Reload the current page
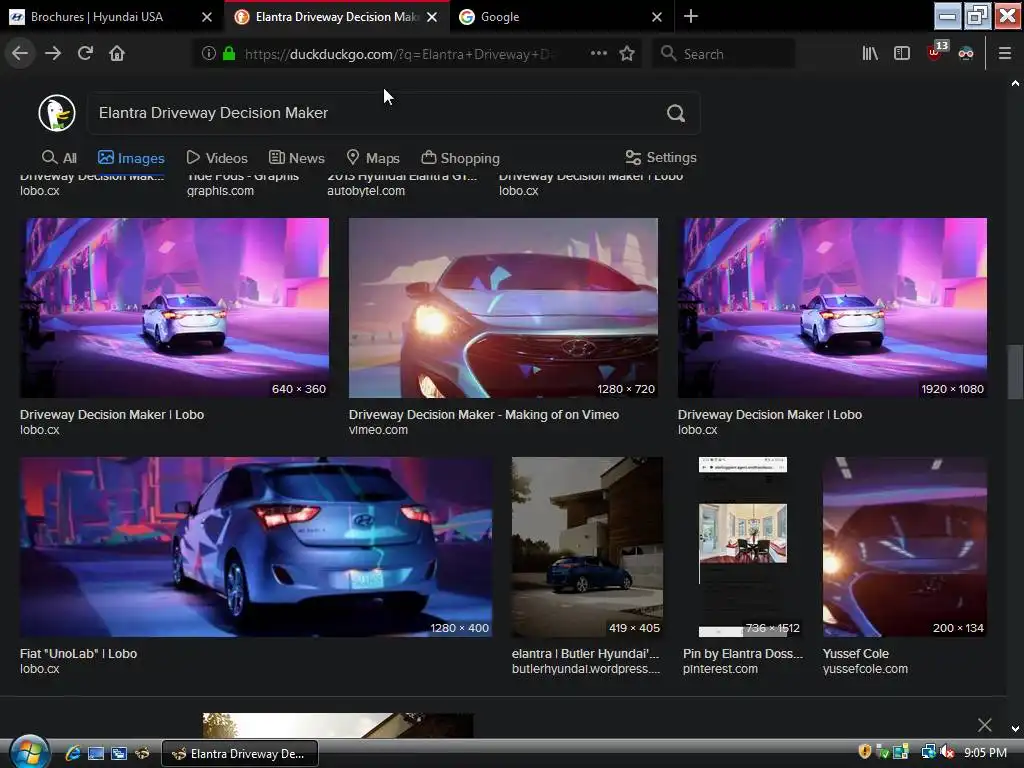Screen dimensions: 1024x768 pyautogui.click(x=85, y=54)
